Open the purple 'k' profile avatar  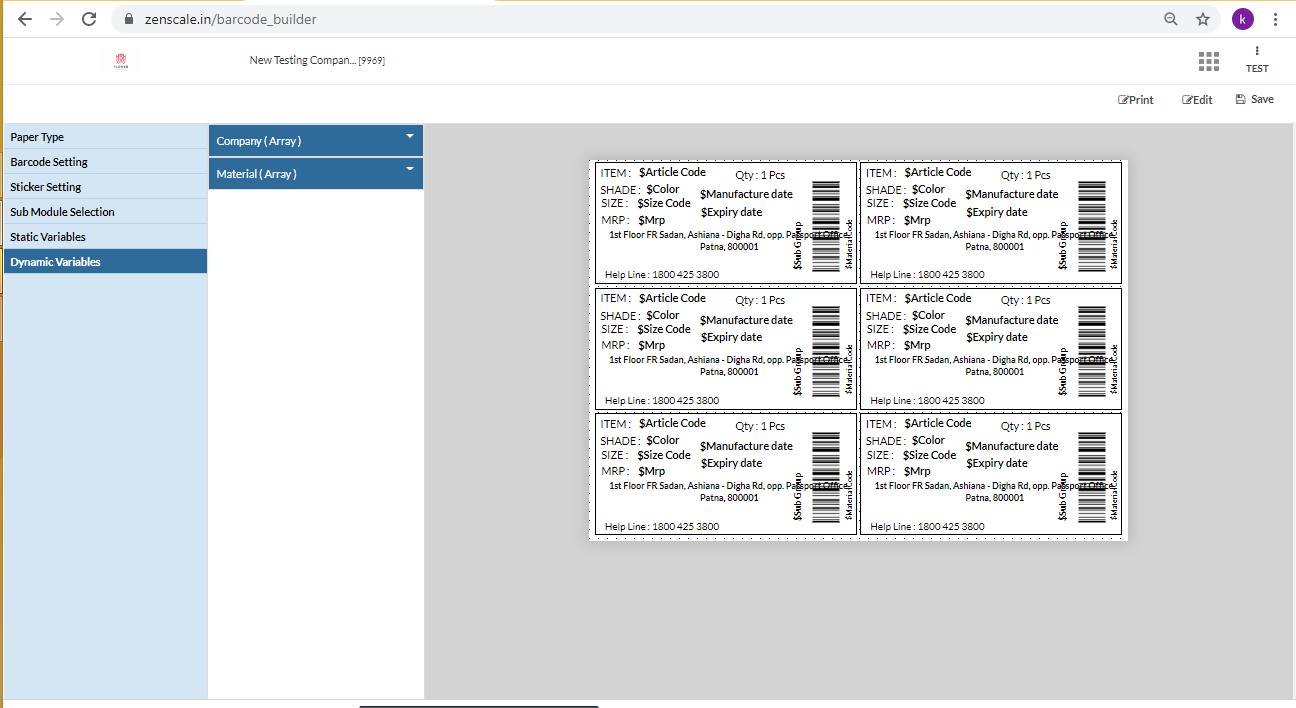coord(1242,19)
